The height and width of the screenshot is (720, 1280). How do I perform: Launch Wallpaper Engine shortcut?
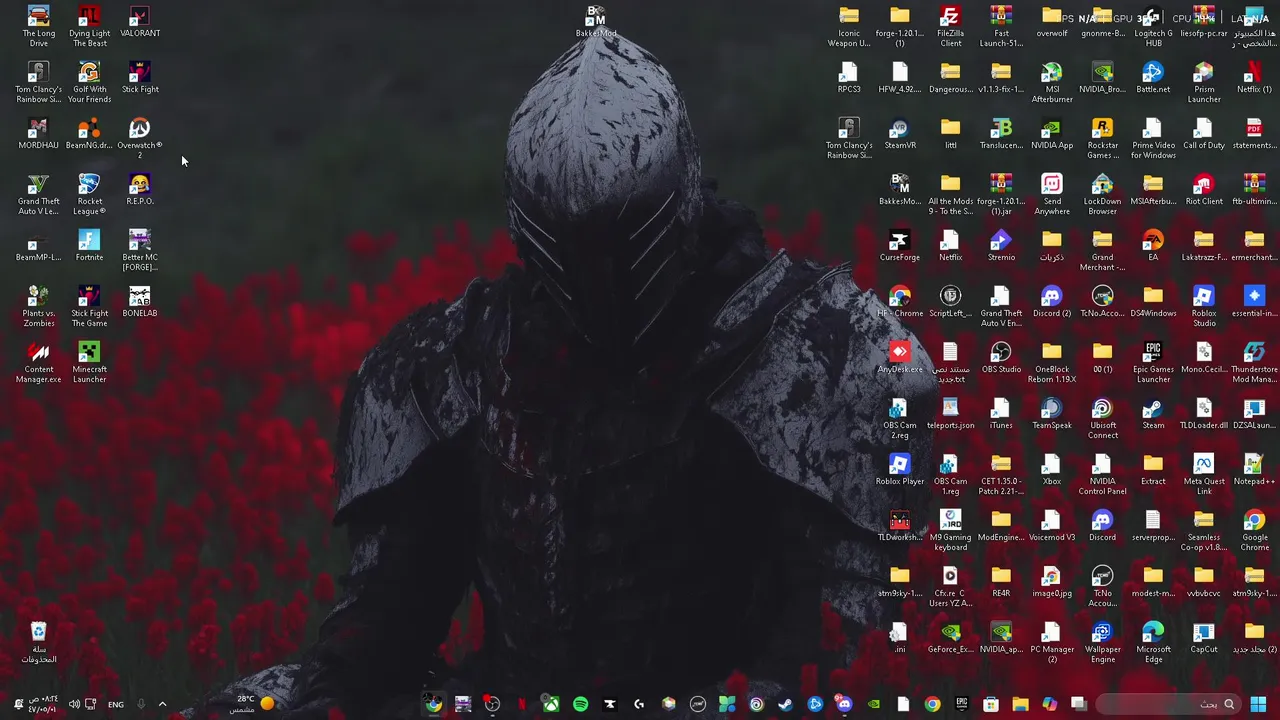(x=1102, y=642)
